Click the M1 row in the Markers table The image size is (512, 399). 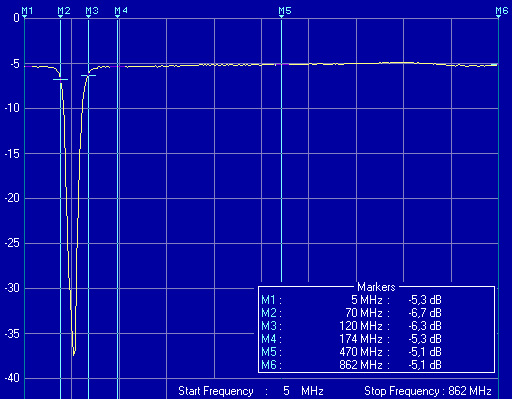(x=351, y=300)
